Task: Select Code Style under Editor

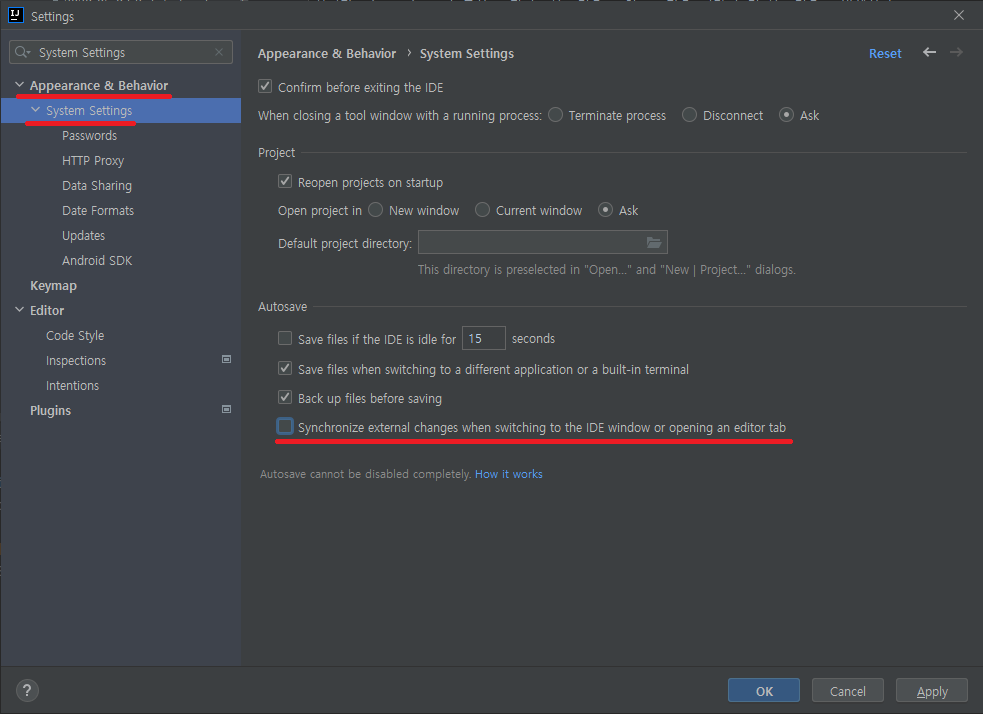Action: click(x=75, y=335)
